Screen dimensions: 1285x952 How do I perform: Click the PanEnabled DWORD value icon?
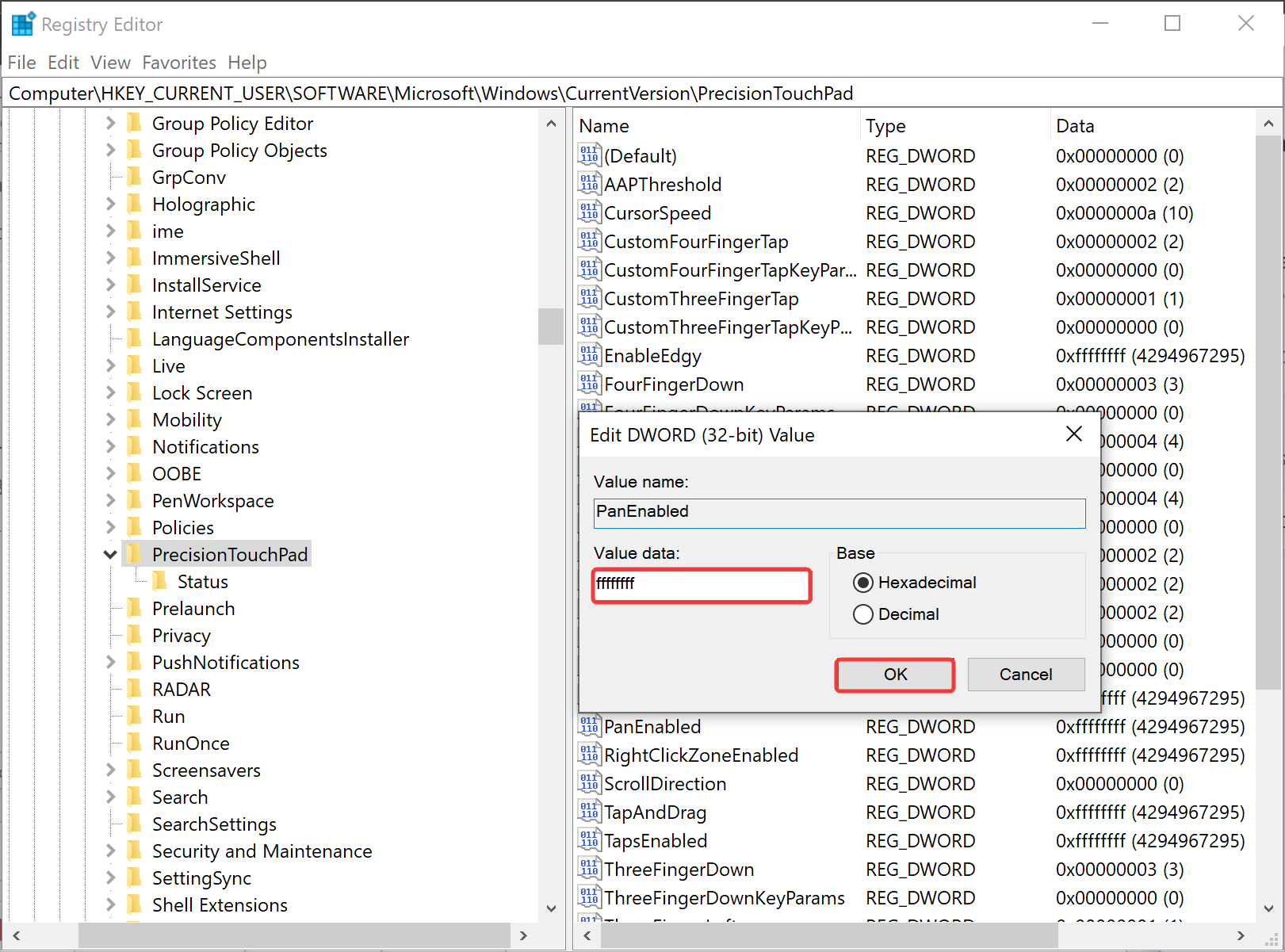tap(589, 726)
